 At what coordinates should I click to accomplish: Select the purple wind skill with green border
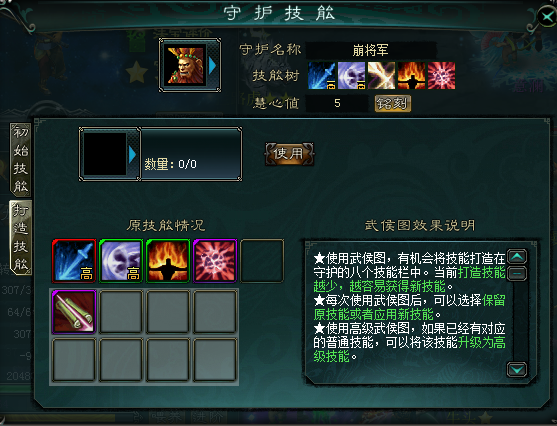[x=121, y=261]
